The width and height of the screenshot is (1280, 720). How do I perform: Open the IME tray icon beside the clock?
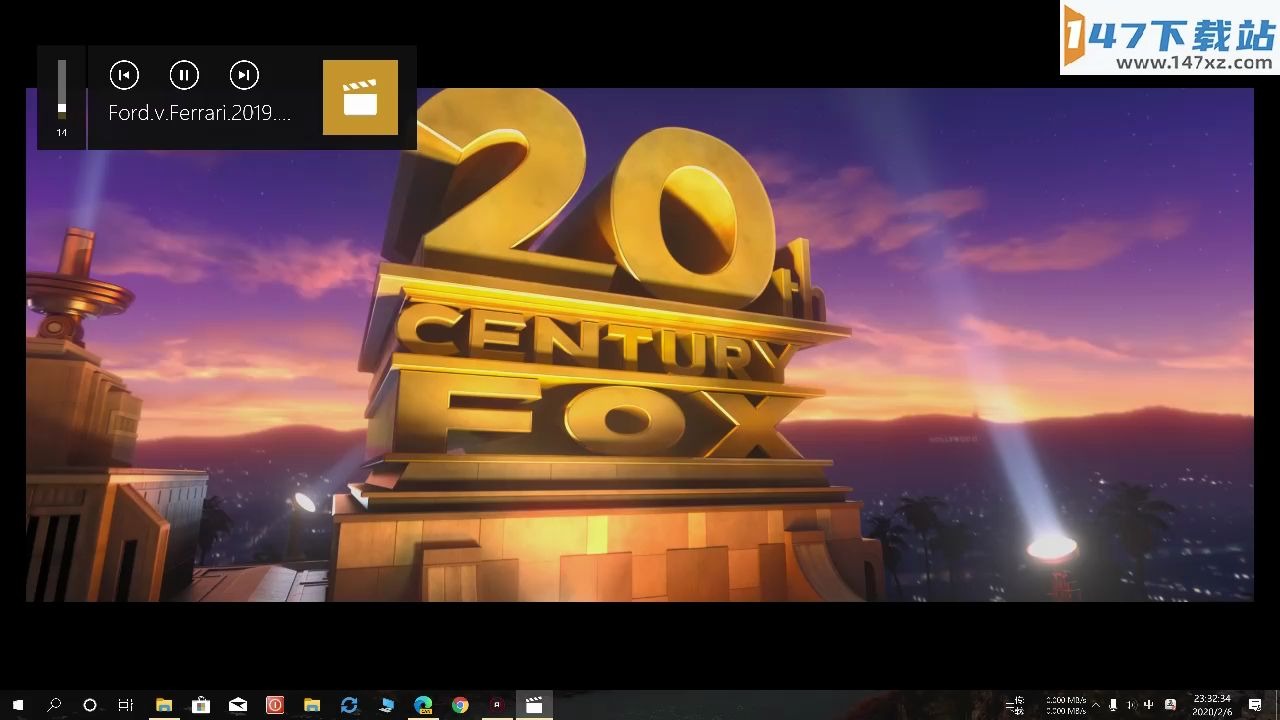coord(1170,705)
